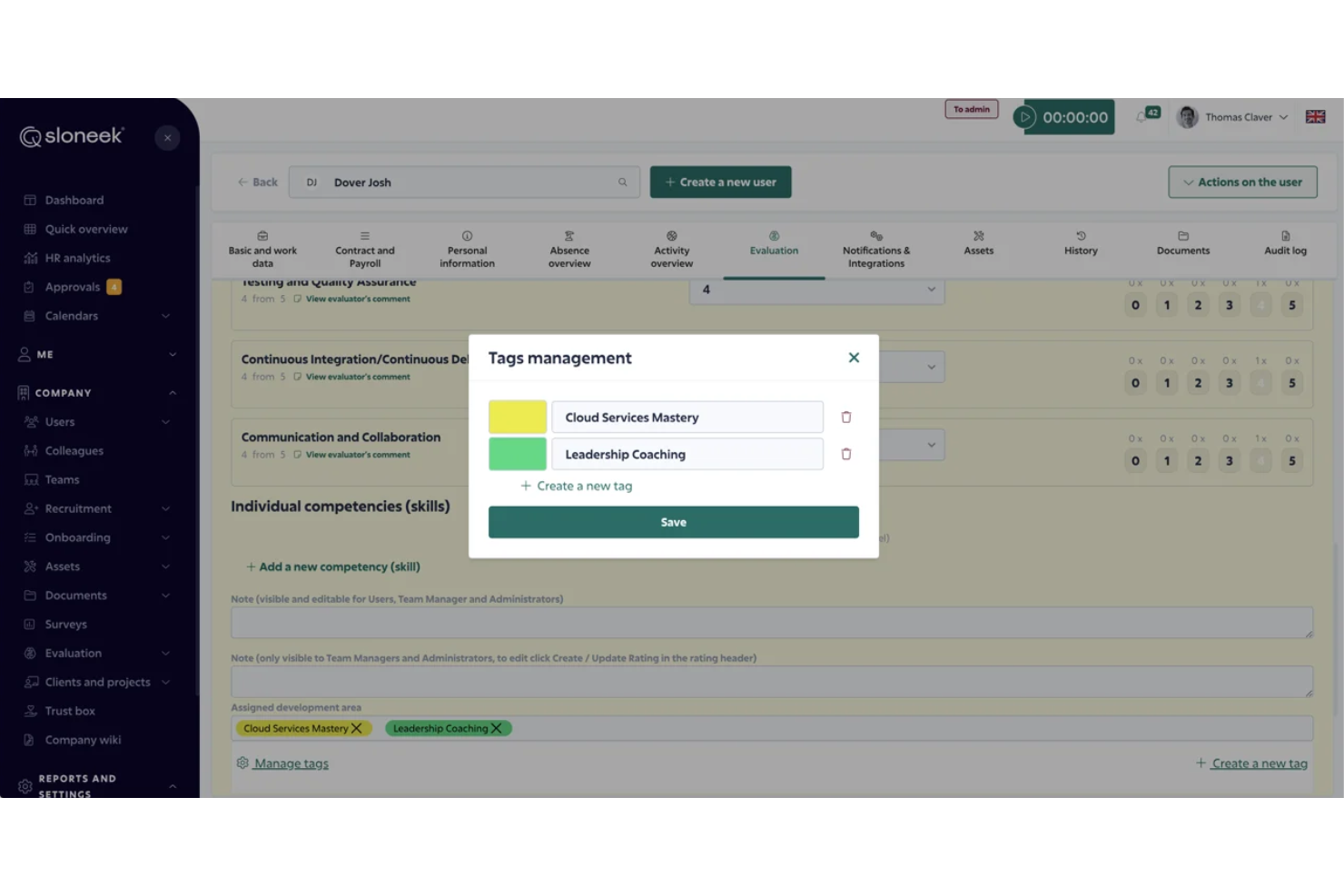1344x896 pixels.
Task: Open the Audit log tab
Action: [1286, 250]
